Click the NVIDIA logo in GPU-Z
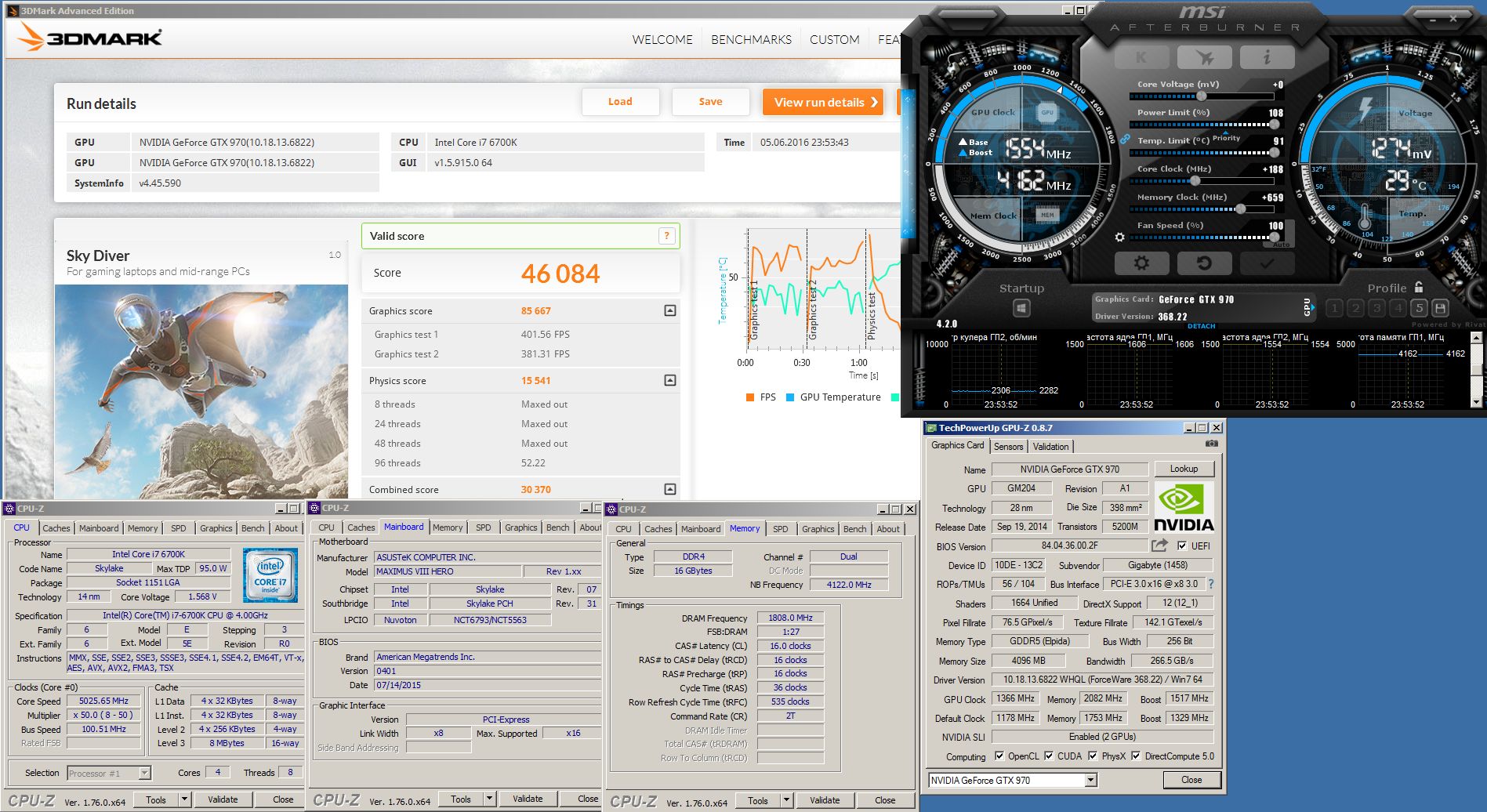This screenshot has width=1487, height=812. pyautogui.click(x=1184, y=506)
